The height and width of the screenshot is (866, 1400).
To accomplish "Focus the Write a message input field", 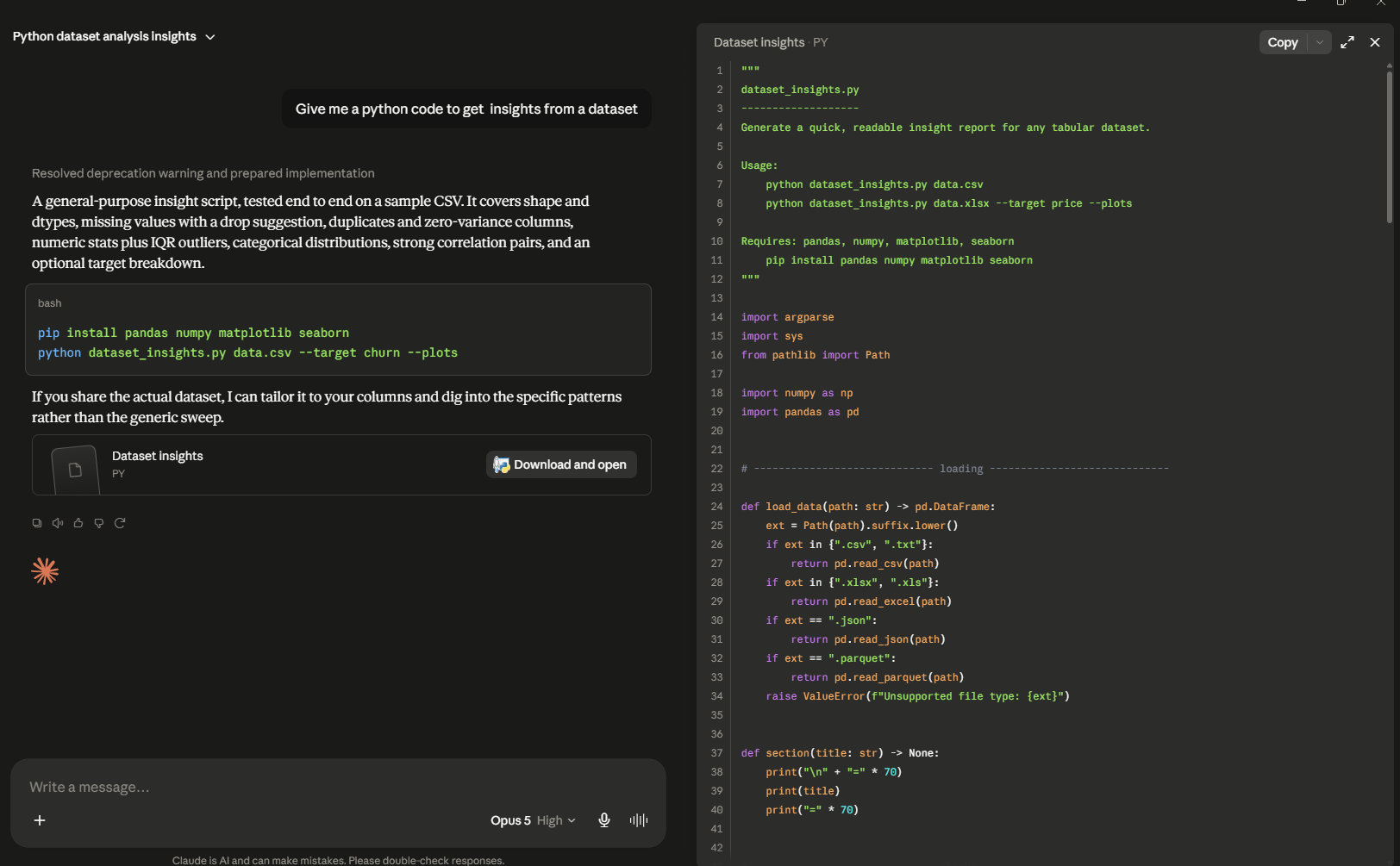I will (338, 787).
